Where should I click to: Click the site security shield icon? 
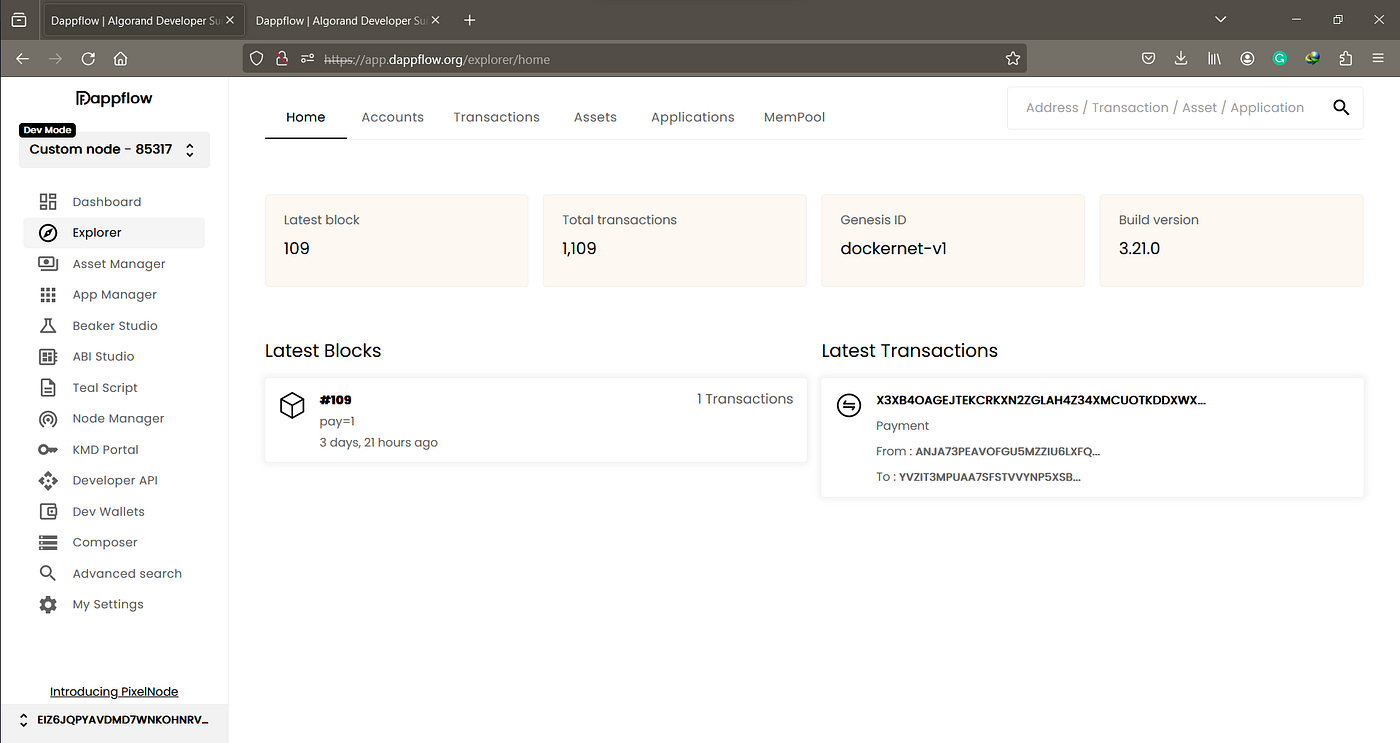click(257, 59)
